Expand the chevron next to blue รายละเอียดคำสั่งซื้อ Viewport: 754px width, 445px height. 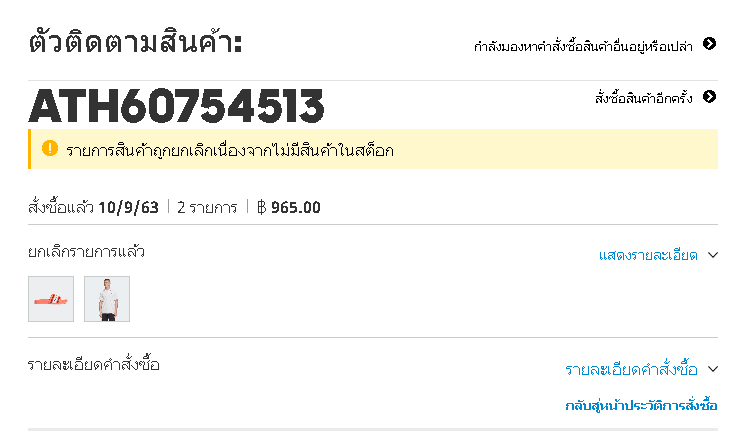click(x=712, y=369)
